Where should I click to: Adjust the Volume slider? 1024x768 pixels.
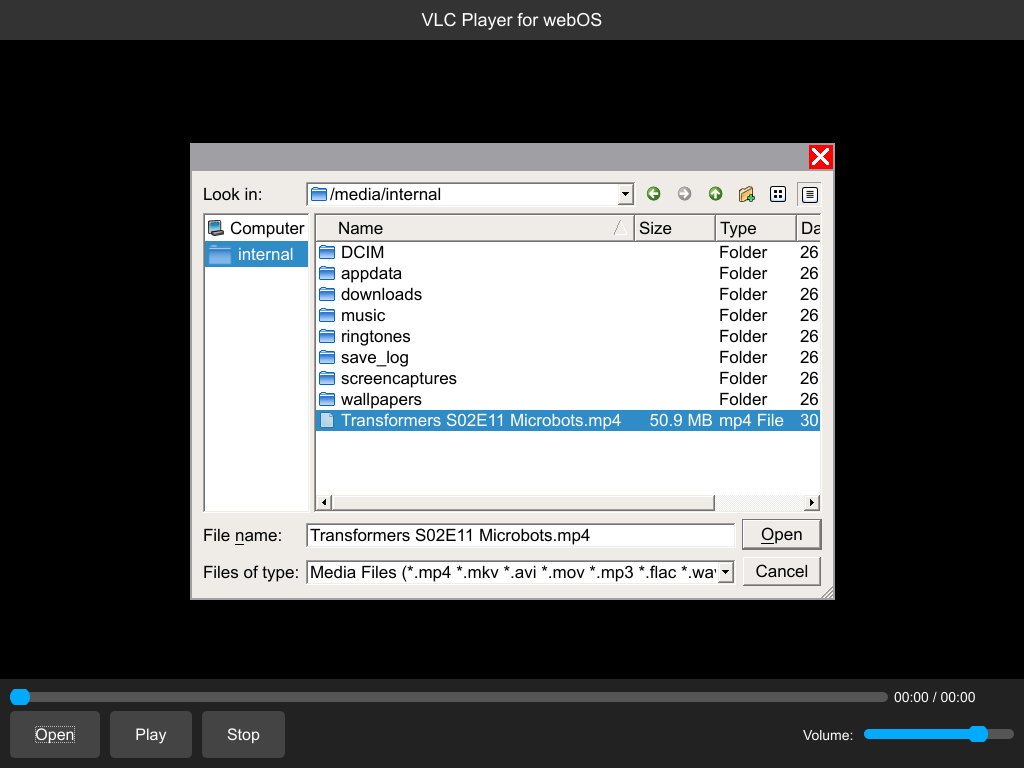point(938,734)
